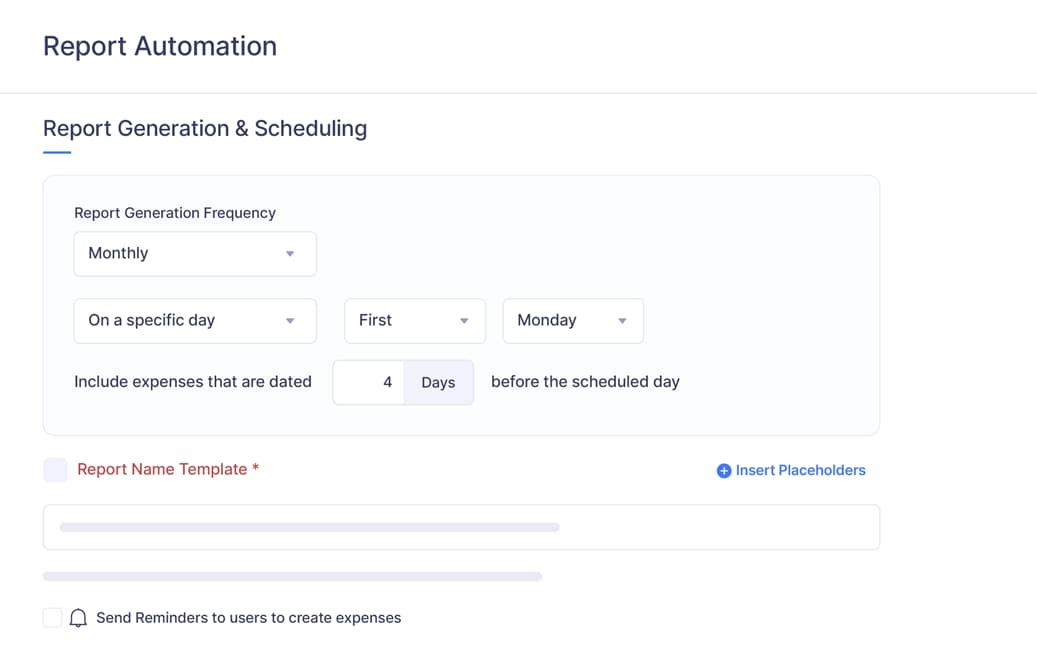1037x663 pixels.
Task: Click the chevron on "On a specific day"
Action: pos(291,321)
